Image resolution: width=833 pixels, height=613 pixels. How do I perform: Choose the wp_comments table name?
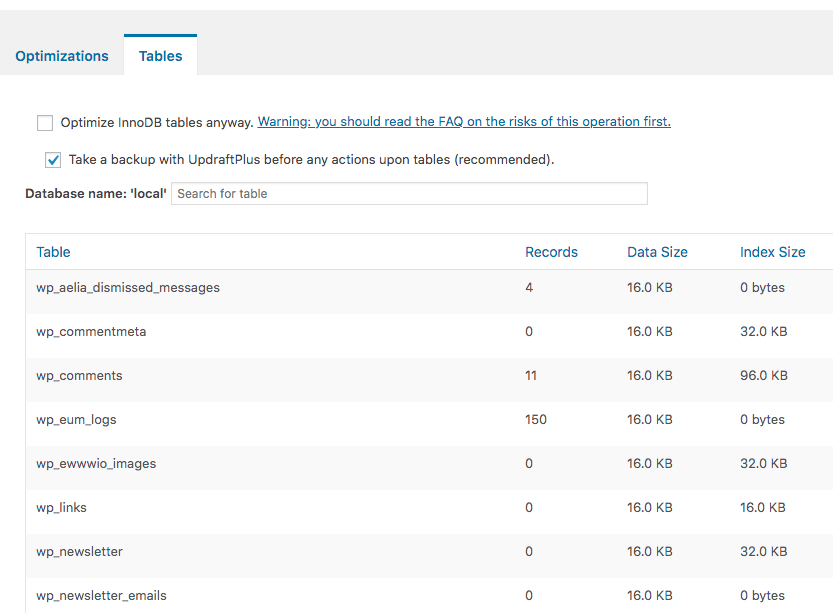(79, 376)
